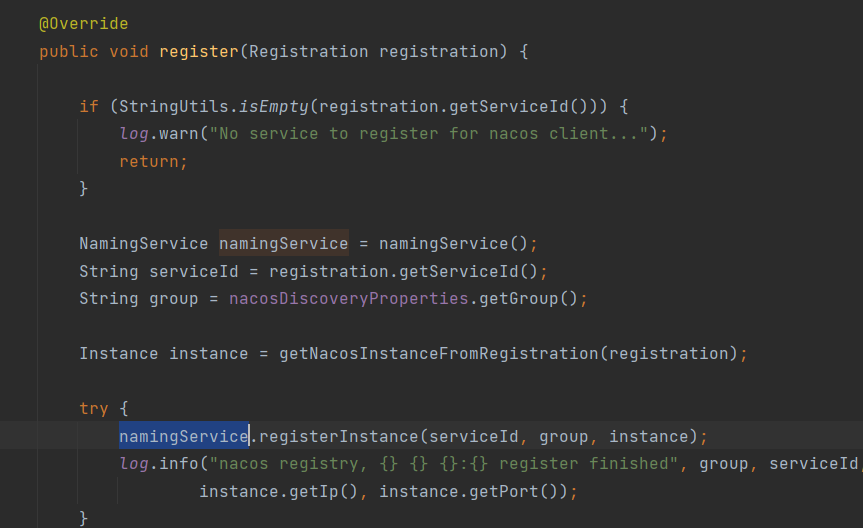Click the "No service to register for nacos client..." string

(428, 134)
